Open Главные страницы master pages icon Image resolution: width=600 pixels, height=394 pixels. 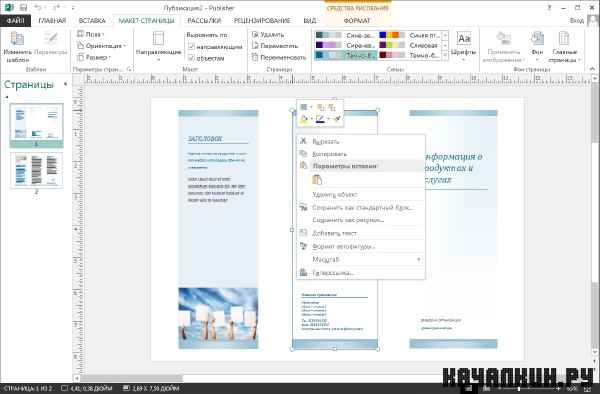[564, 39]
